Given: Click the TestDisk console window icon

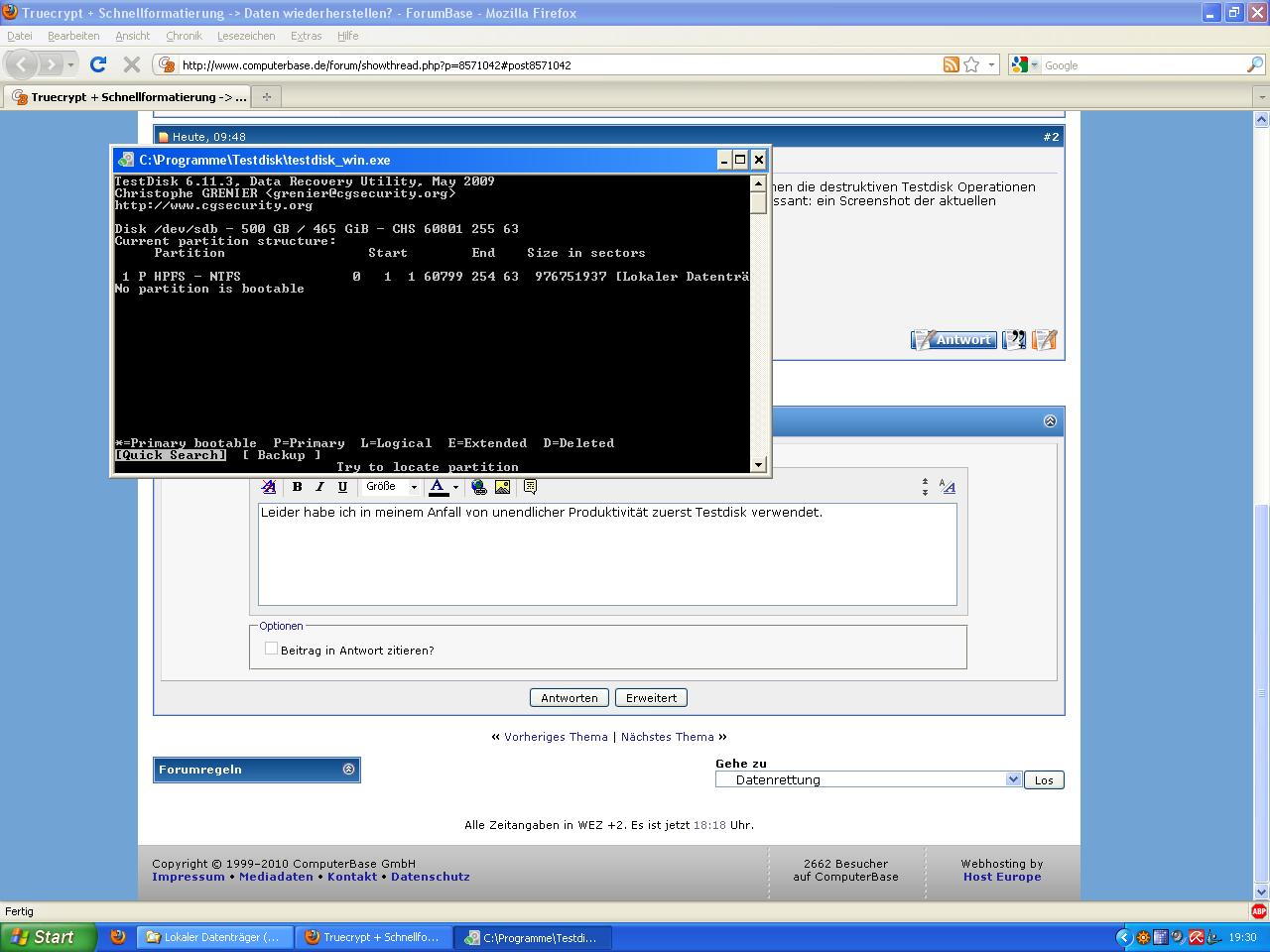Looking at the screenshot, I should point(125,160).
